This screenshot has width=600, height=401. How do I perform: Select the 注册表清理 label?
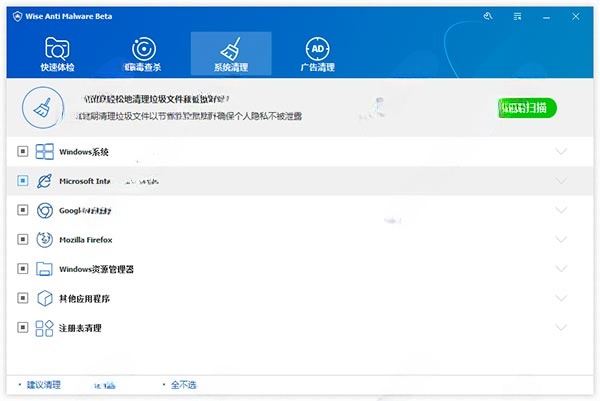pyautogui.click(x=80, y=328)
